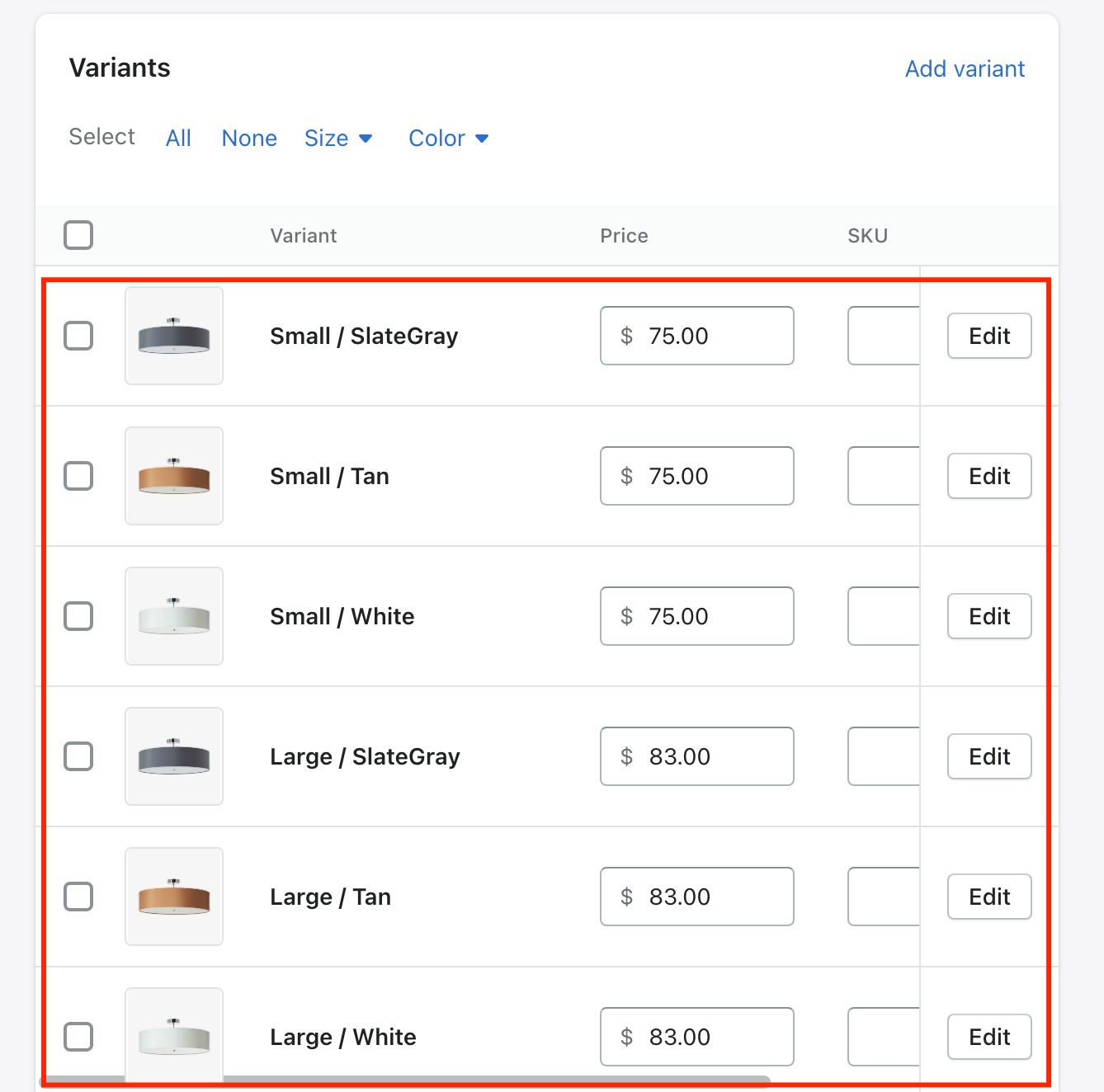The height and width of the screenshot is (1092, 1104).
Task: Open the Large / Tan lamp thumbnail
Action: click(x=174, y=897)
